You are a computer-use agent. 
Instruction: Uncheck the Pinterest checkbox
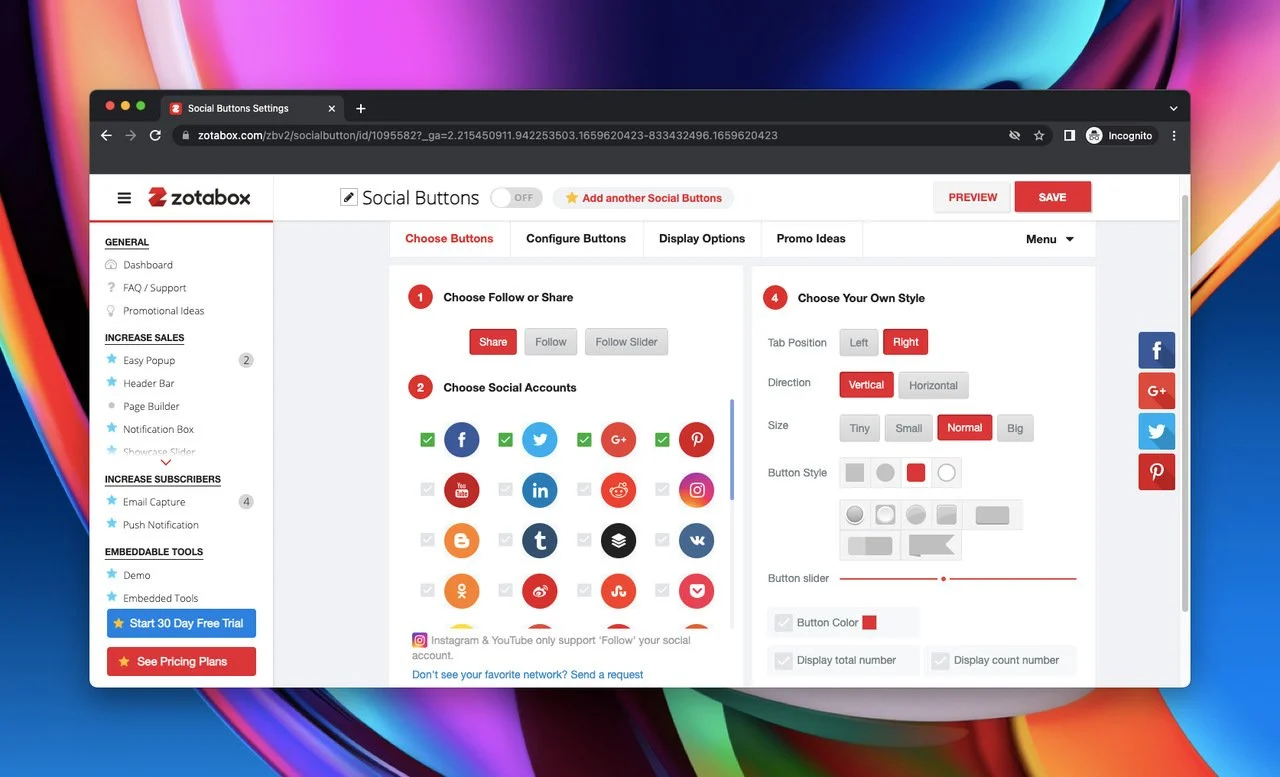pos(662,439)
